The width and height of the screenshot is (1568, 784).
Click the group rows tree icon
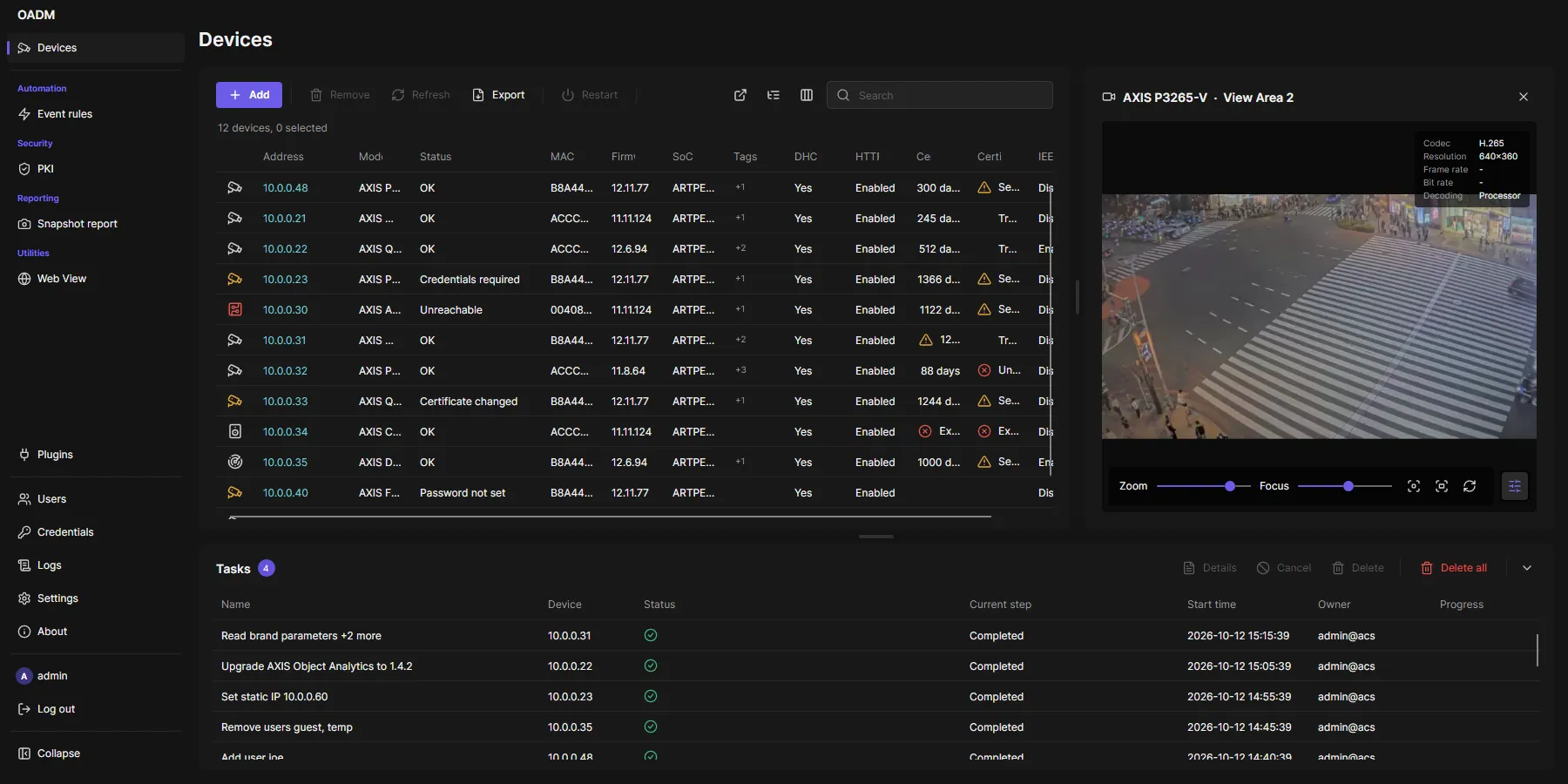point(774,95)
